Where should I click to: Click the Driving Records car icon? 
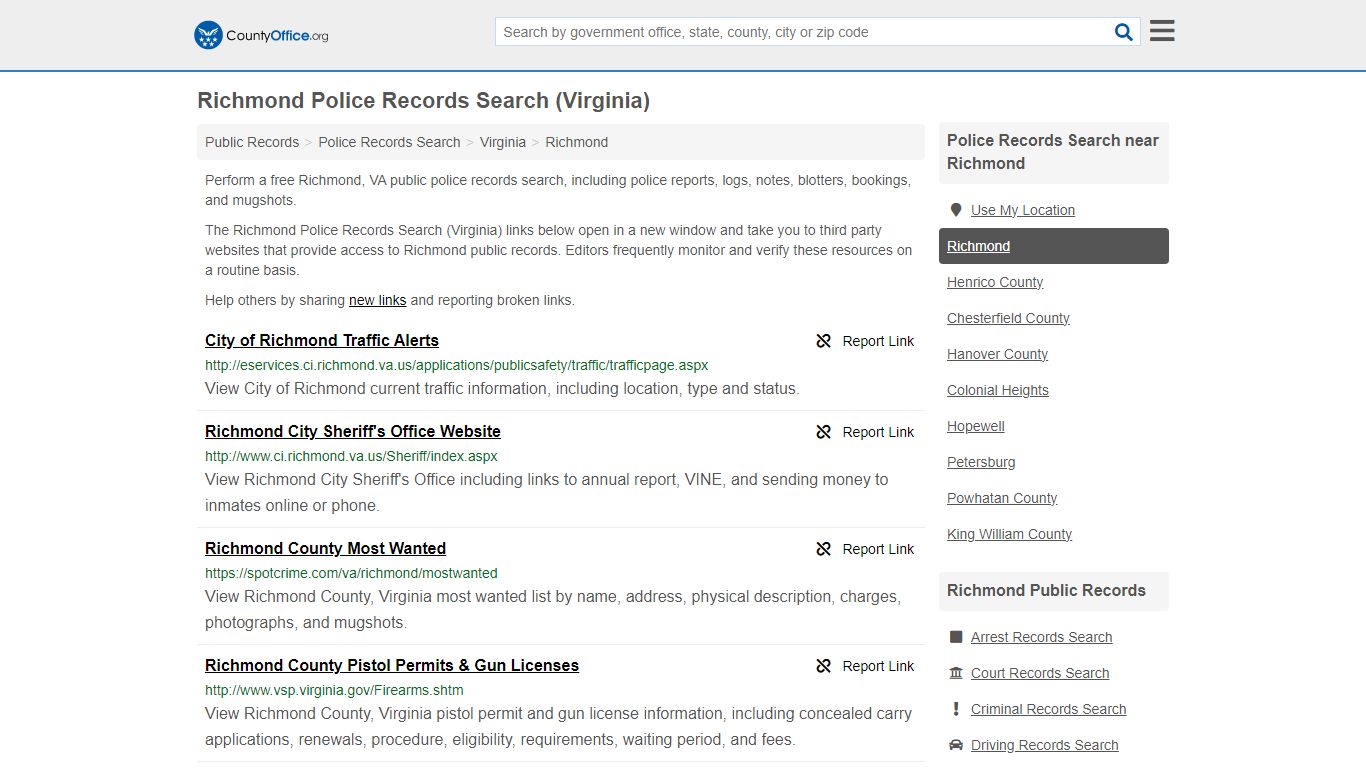[x=956, y=745]
